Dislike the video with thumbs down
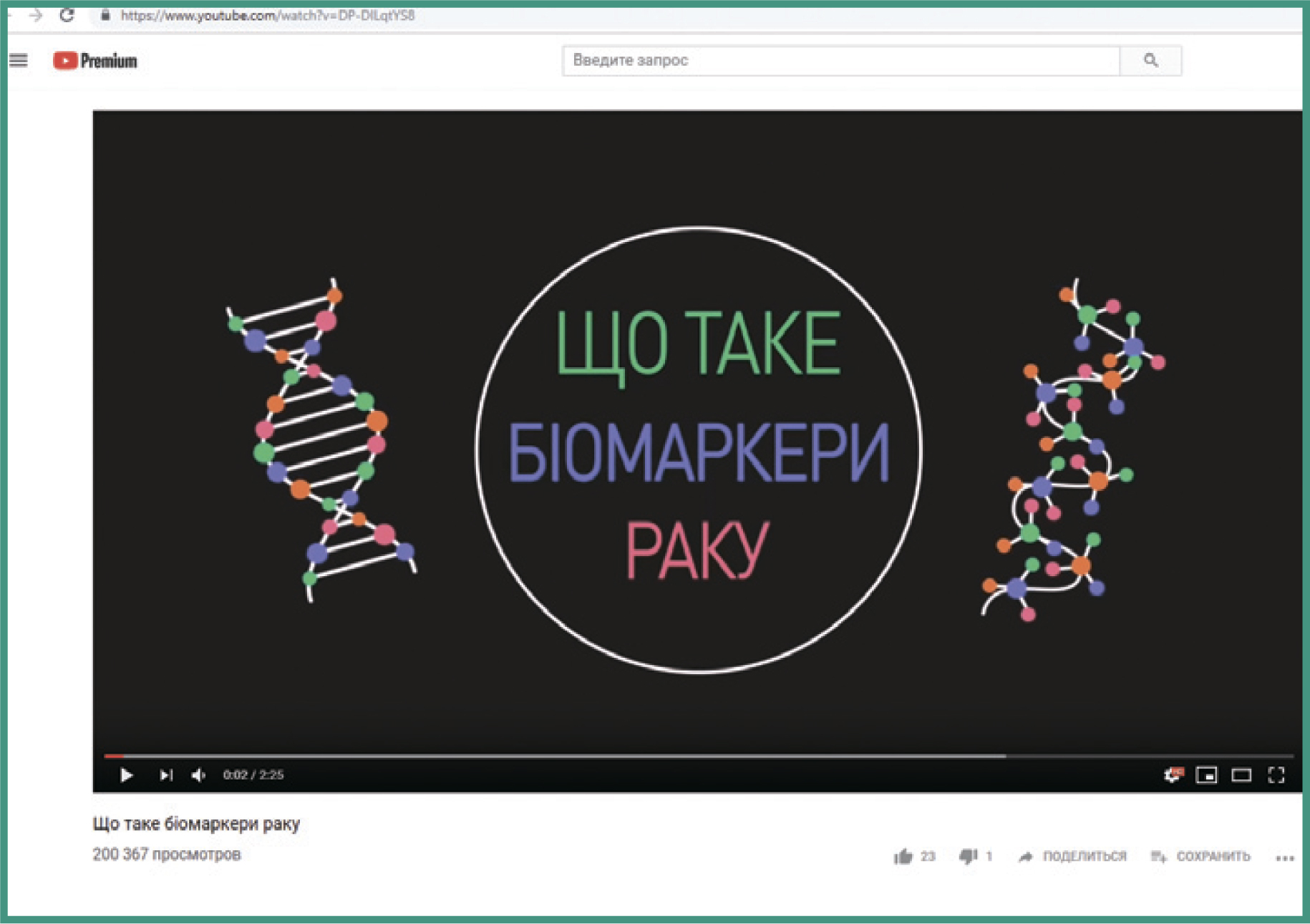Viewport: 1310px width, 924px height. click(968, 857)
